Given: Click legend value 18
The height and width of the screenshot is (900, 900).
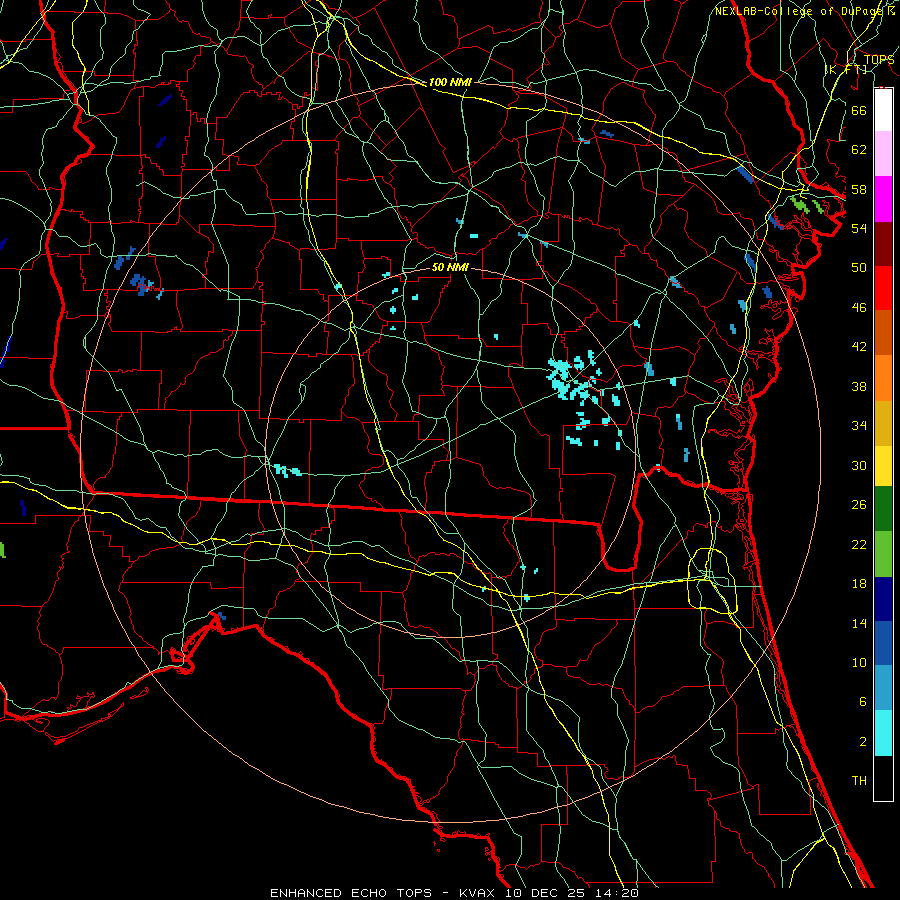Looking at the screenshot, I should (x=859, y=584).
